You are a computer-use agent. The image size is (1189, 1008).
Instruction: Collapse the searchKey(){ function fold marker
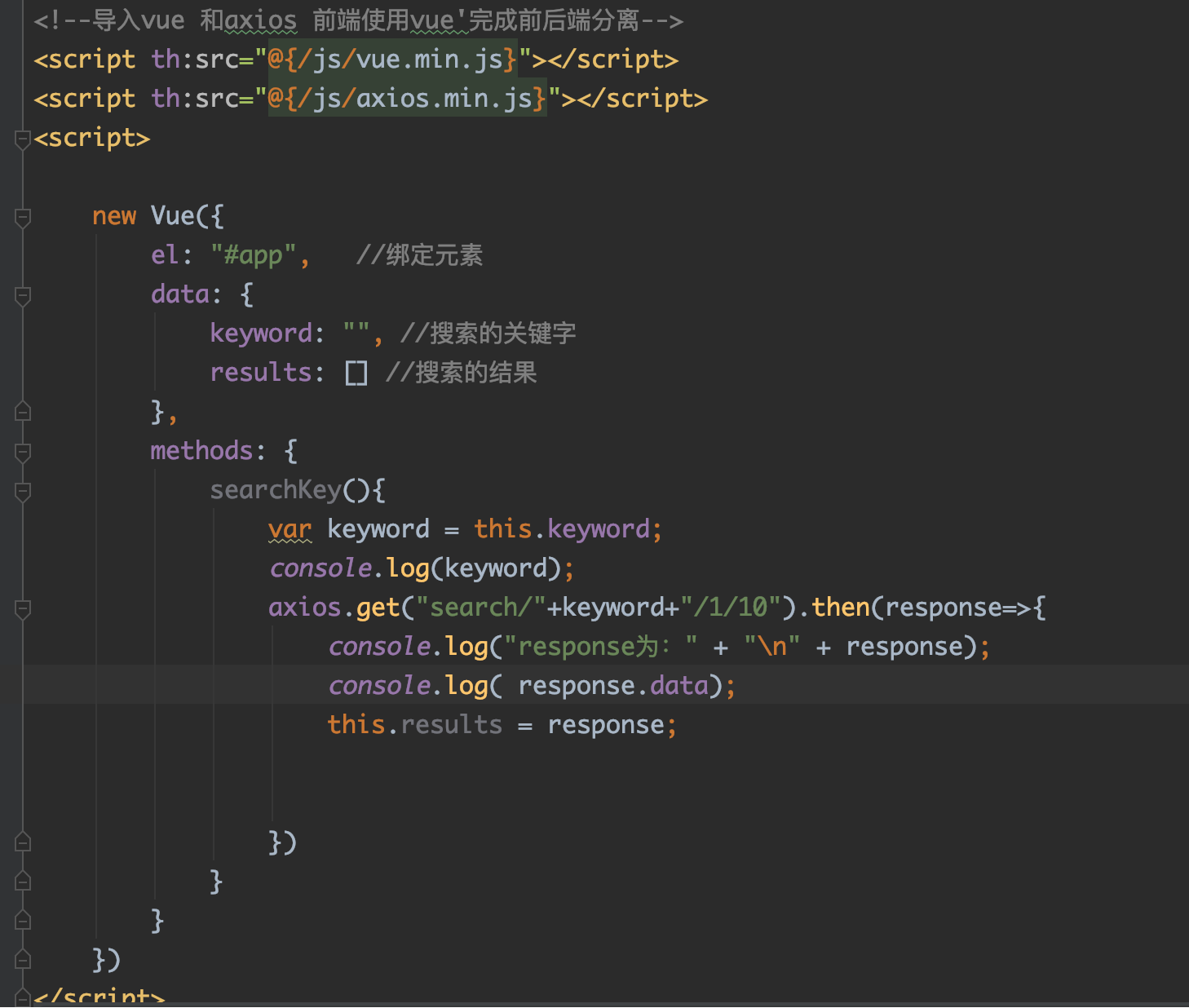click(23, 491)
